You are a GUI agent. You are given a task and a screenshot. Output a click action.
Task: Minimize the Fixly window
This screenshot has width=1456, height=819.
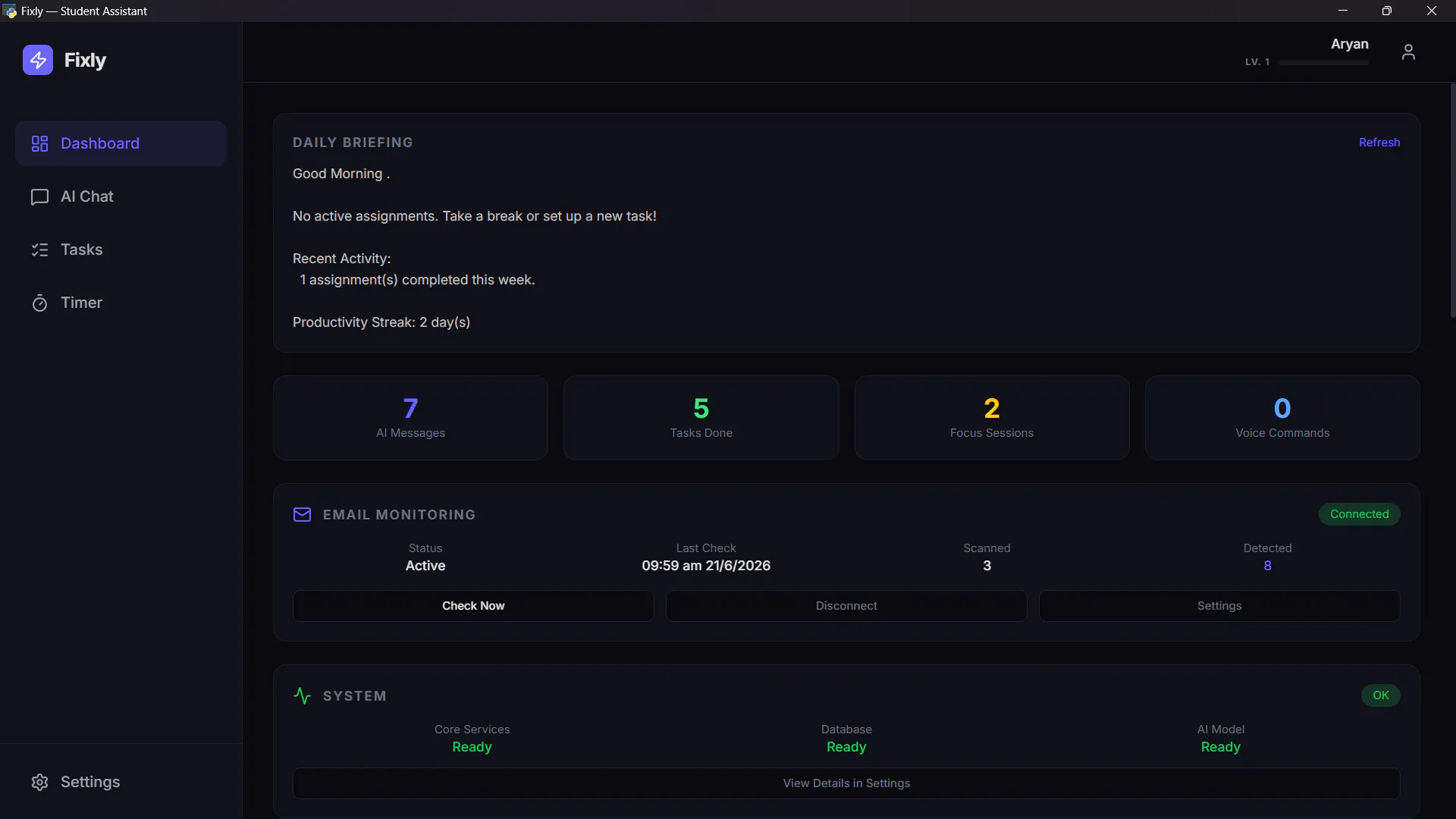1343,11
